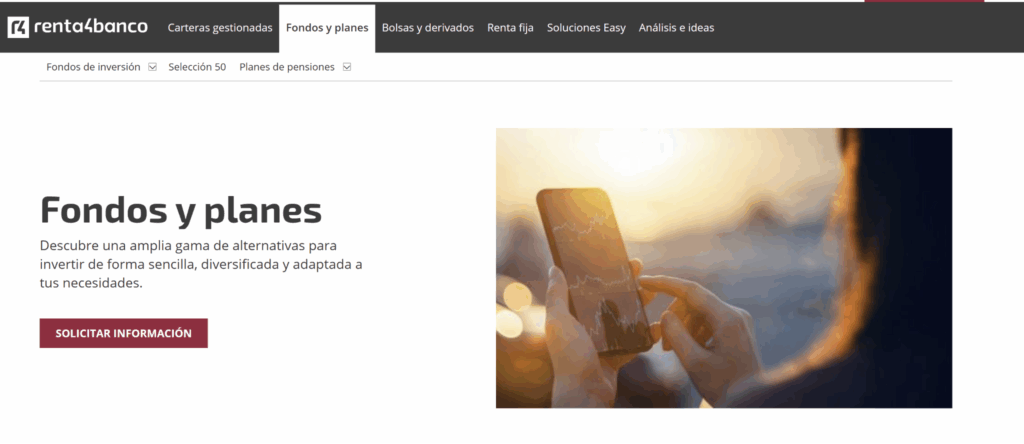Viewport: 1024px width, 444px height.
Task: Click the large Fondos y planes heading
Action: coord(181,210)
